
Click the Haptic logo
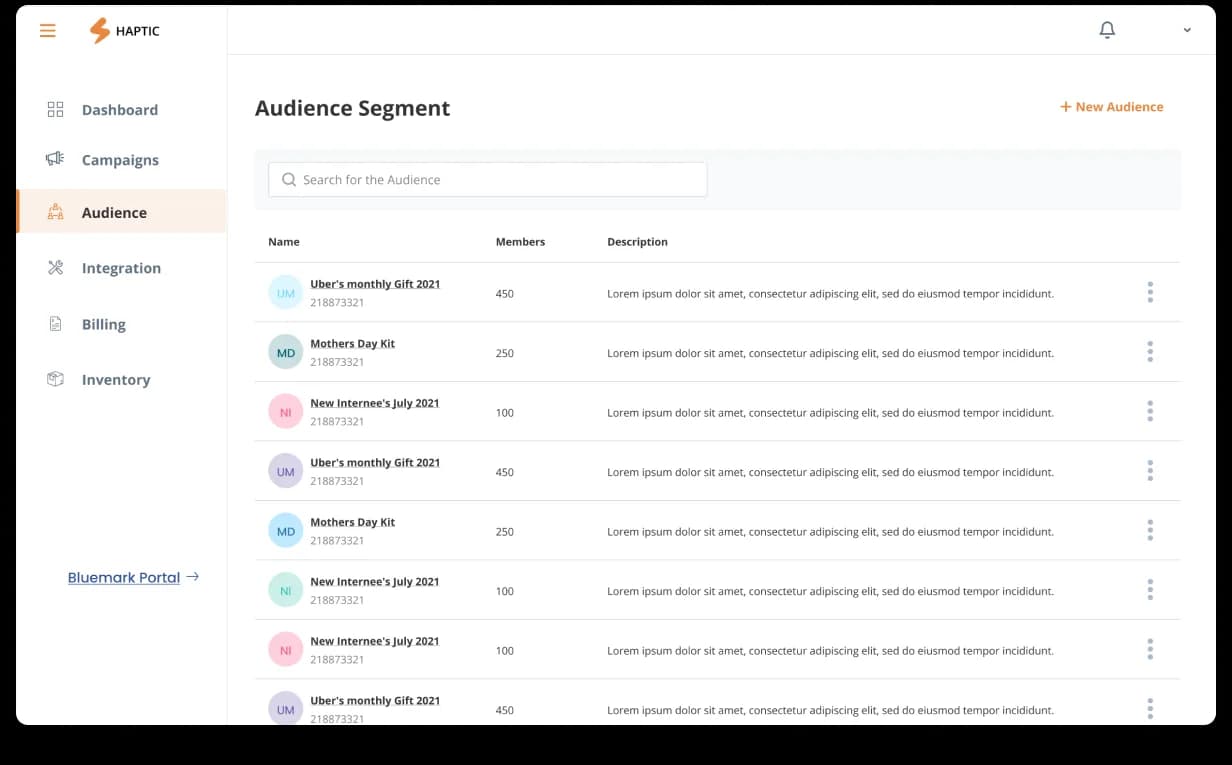click(124, 31)
